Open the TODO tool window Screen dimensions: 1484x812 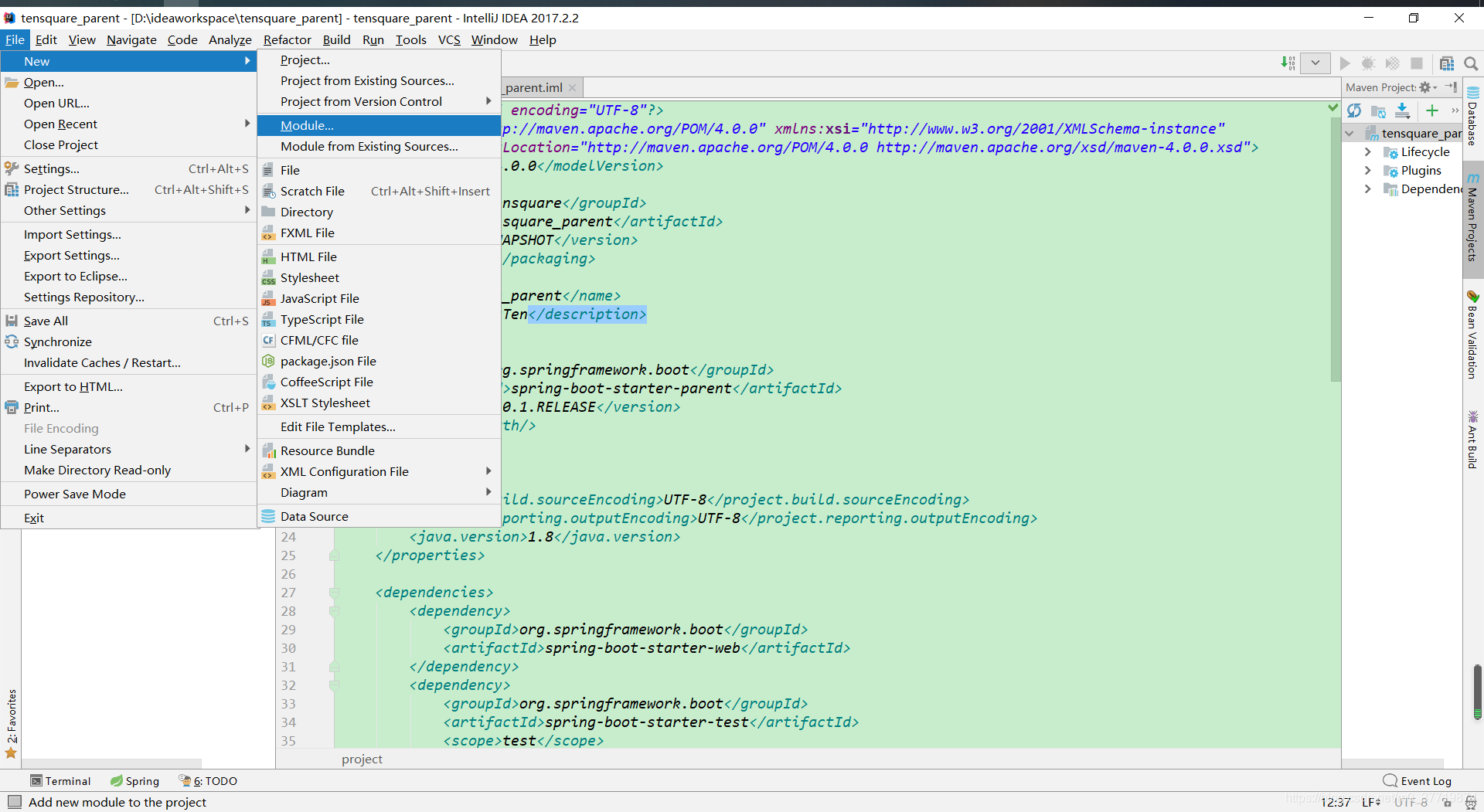pos(208,781)
